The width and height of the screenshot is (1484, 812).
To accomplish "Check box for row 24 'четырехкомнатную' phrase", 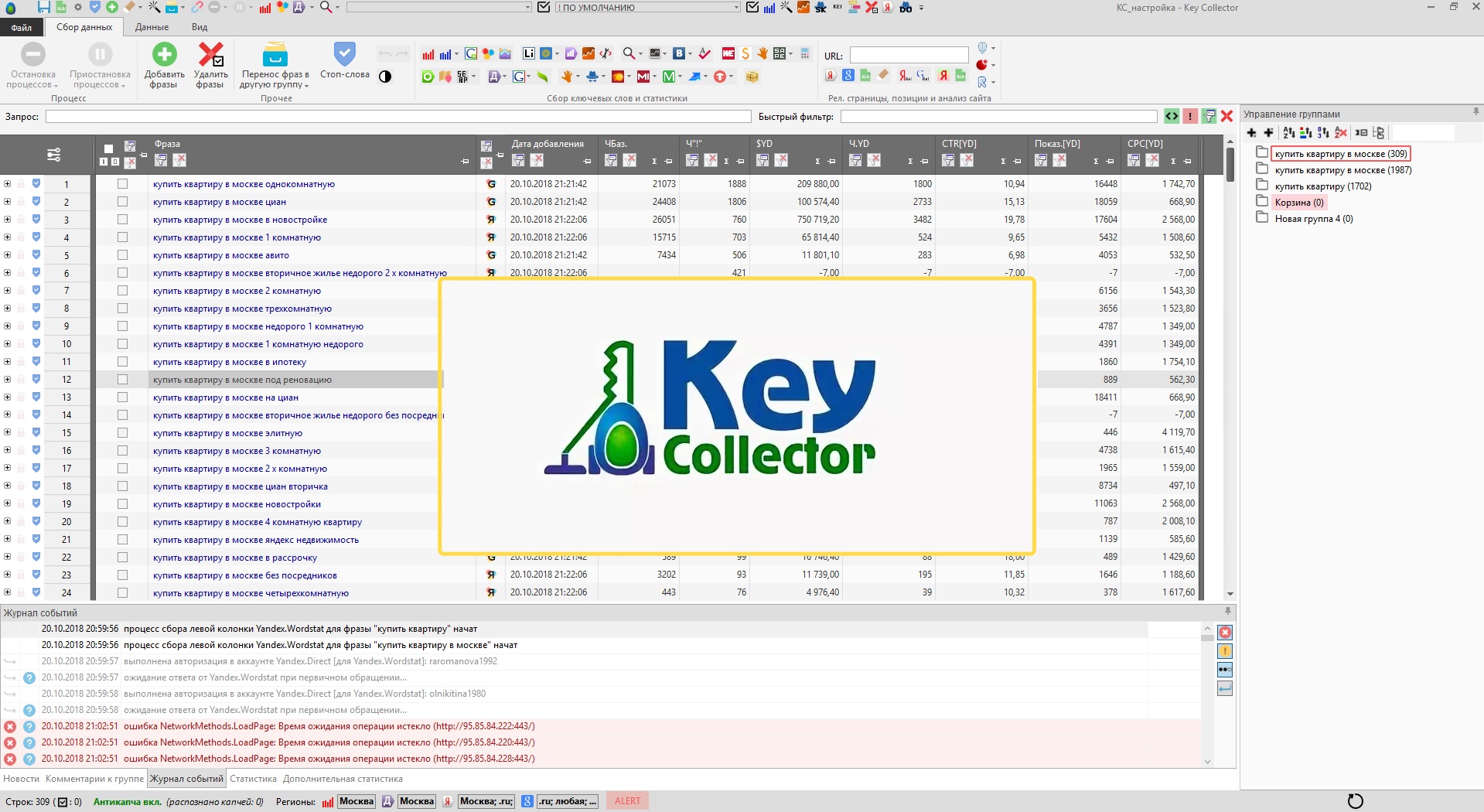I will [x=122, y=593].
